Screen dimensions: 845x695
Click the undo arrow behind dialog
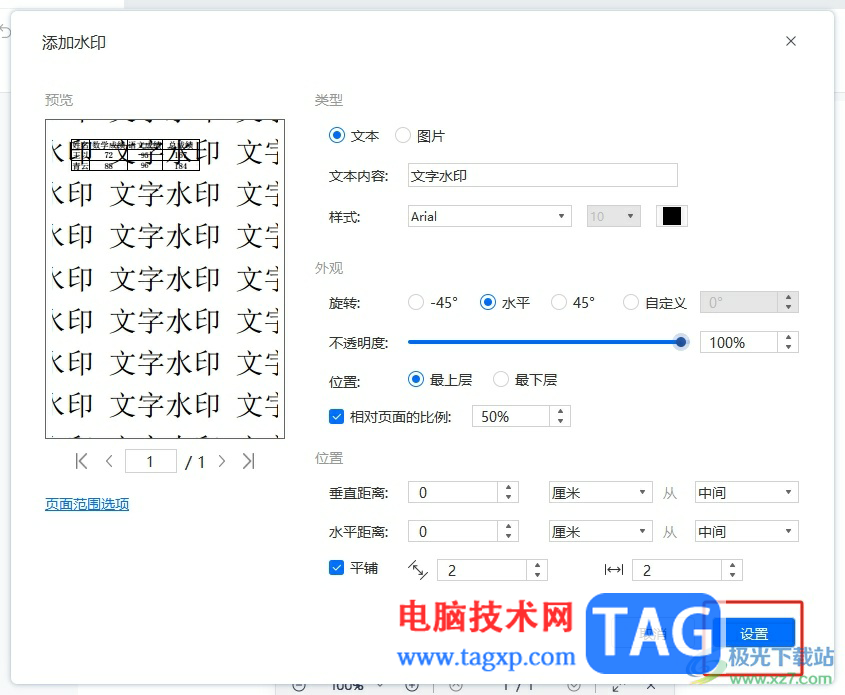pos(5,32)
